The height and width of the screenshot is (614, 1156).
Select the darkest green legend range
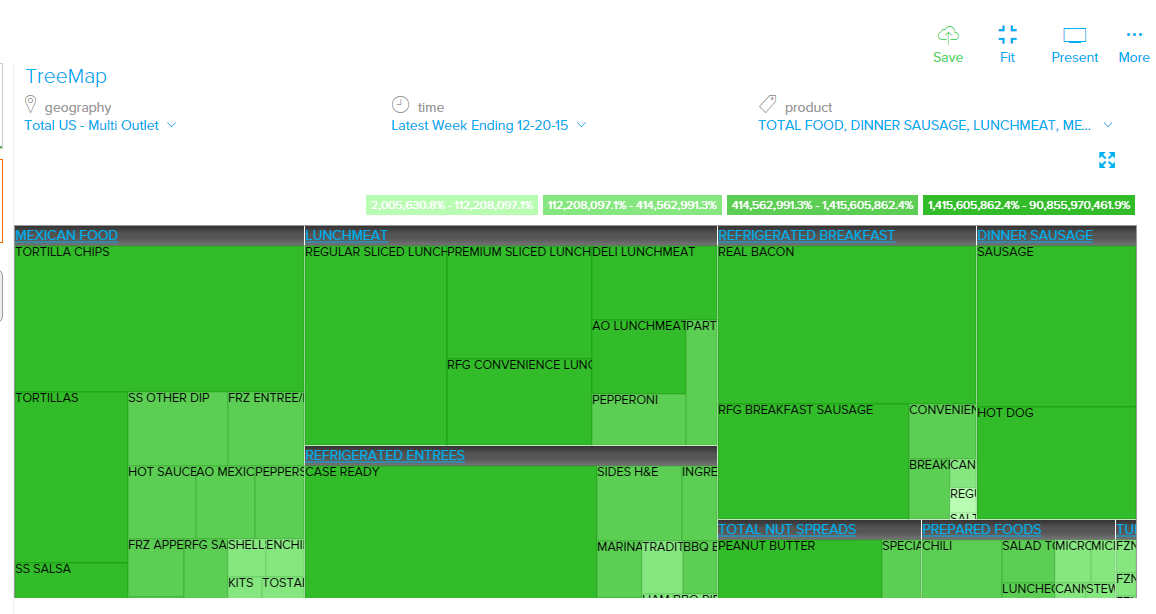tap(1028, 205)
